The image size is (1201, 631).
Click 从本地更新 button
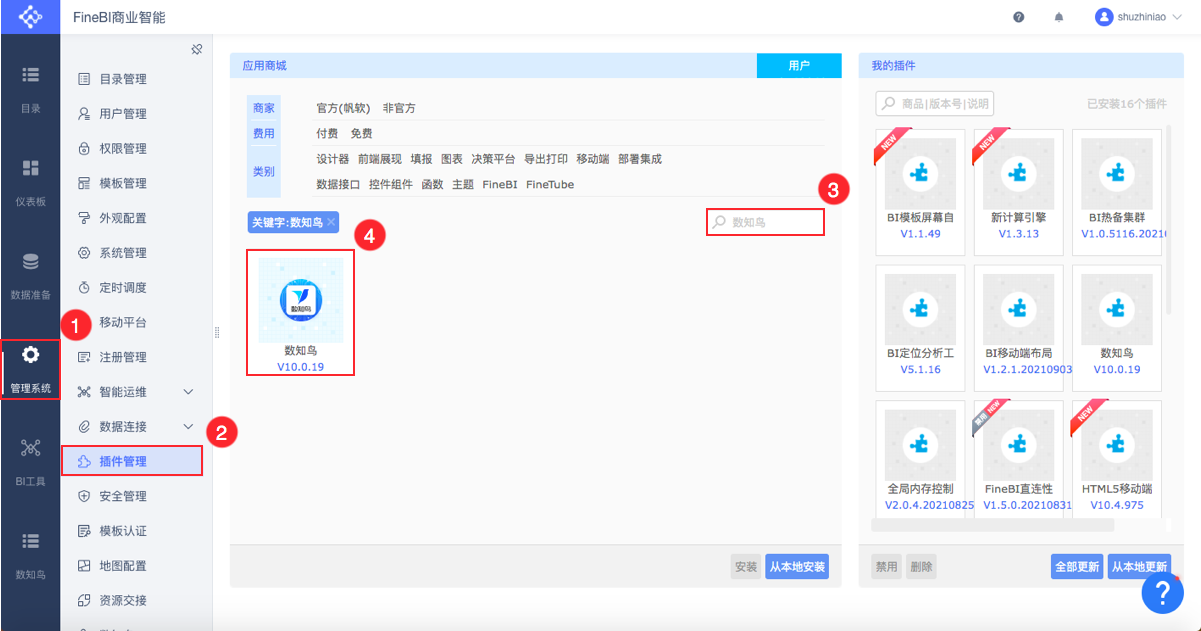pos(1139,567)
